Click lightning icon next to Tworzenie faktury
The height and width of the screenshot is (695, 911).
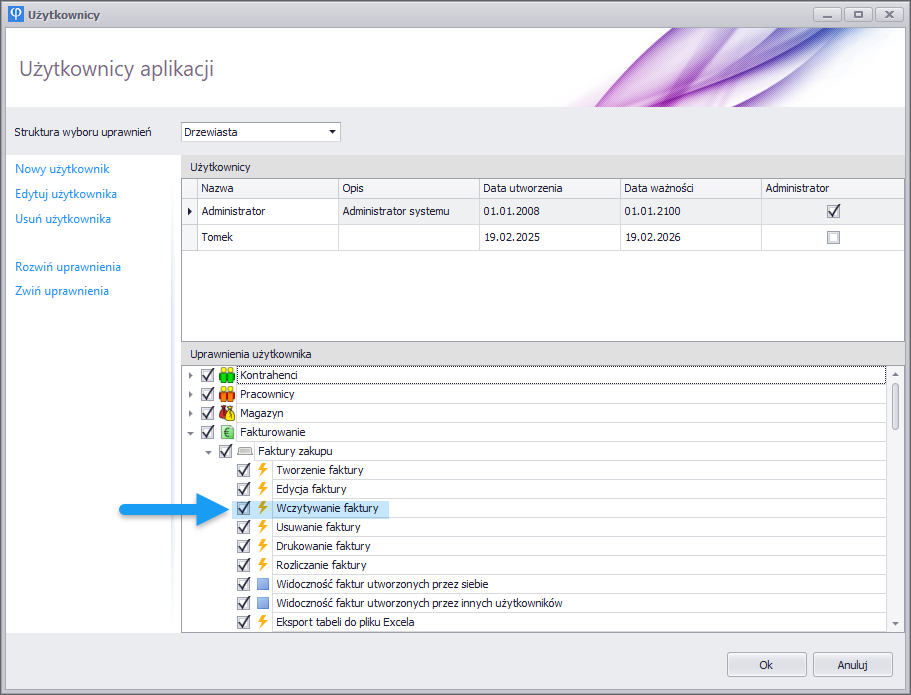click(263, 470)
